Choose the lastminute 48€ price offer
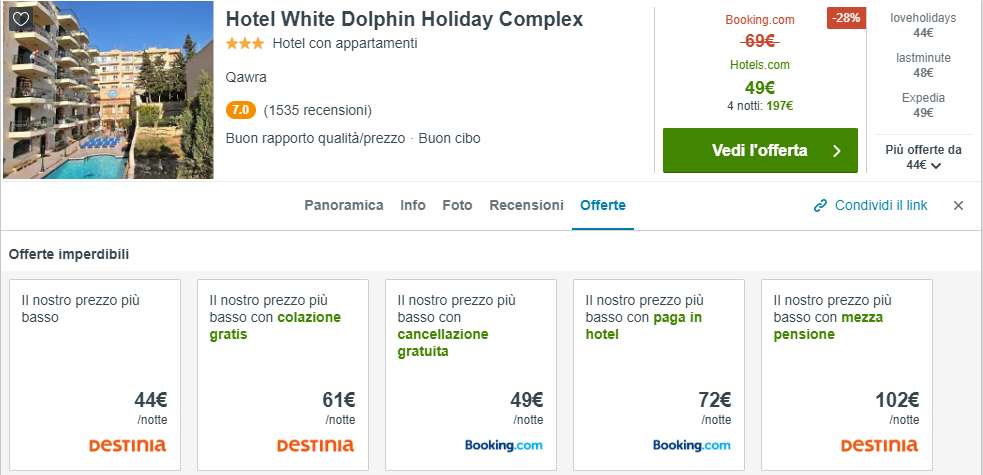Image resolution: width=983 pixels, height=475 pixels. pos(923,65)
